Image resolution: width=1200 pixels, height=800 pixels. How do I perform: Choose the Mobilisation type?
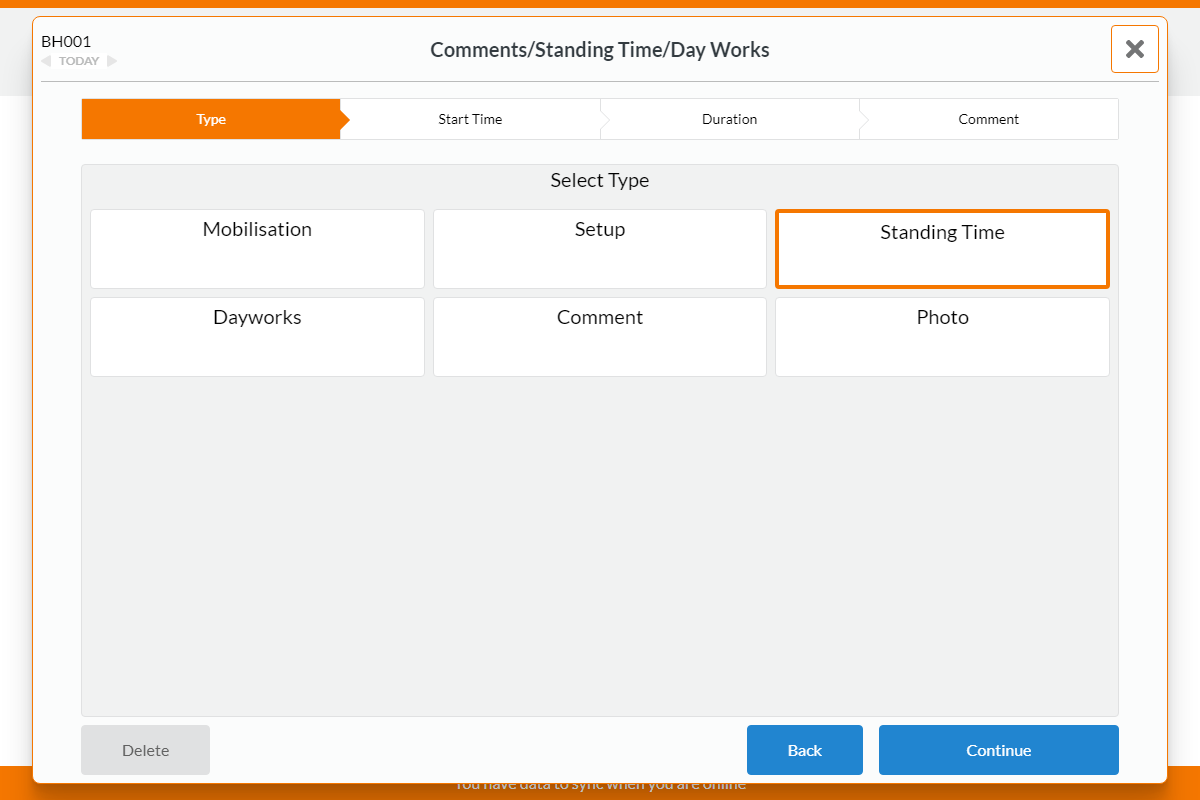tap(257, 249)
